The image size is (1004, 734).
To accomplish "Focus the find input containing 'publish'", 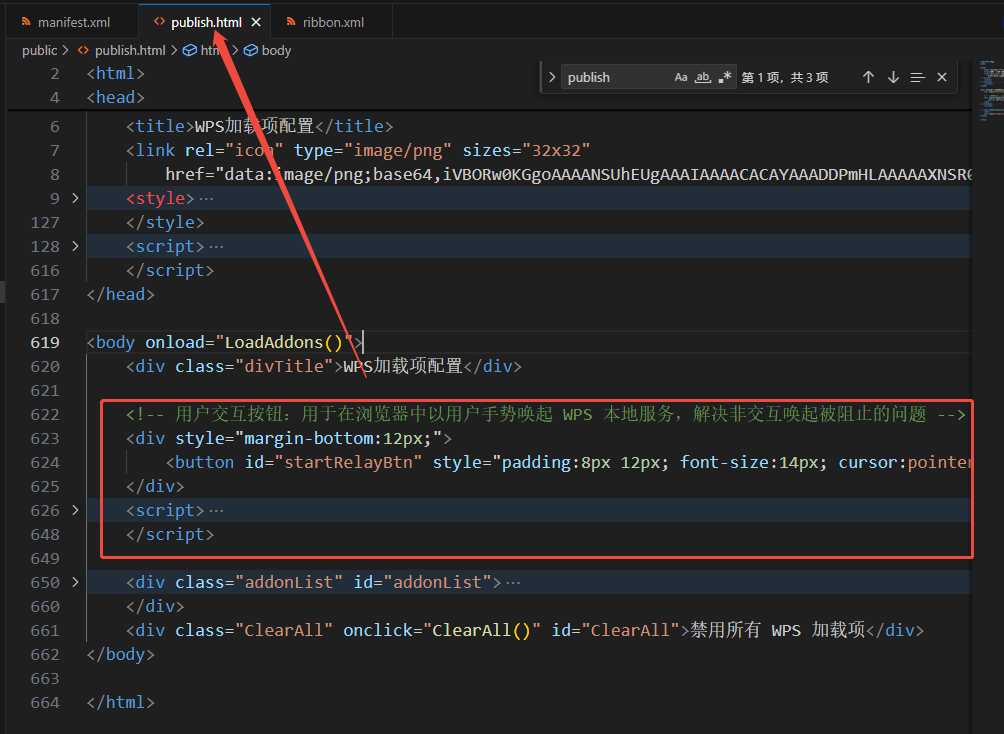I will click(x=617, y=77).
